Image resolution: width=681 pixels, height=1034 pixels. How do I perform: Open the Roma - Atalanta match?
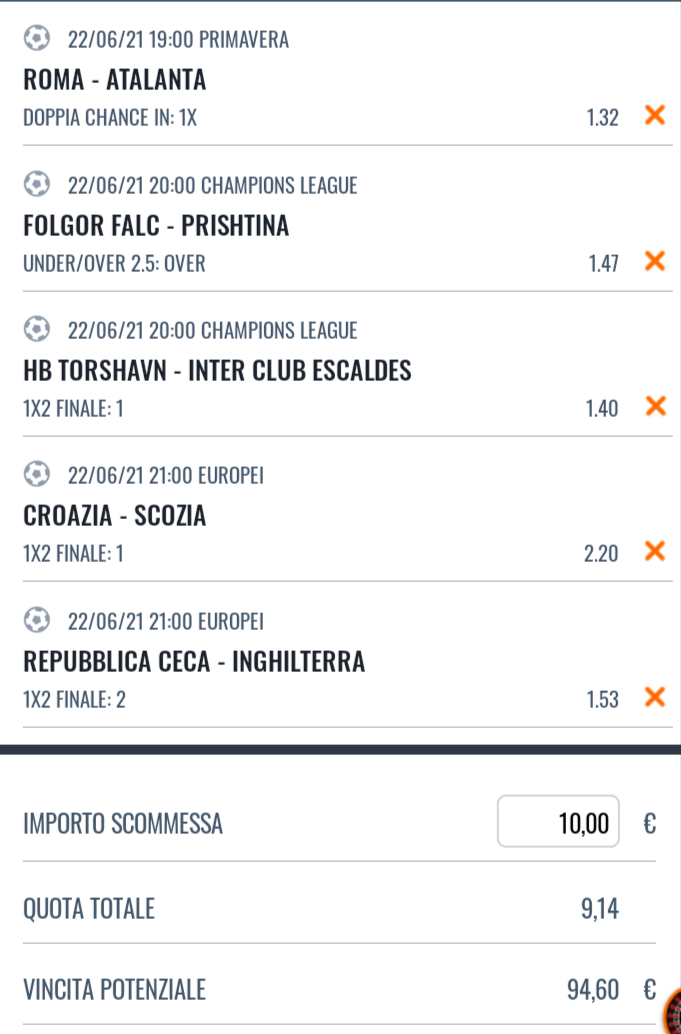[114, 79]
